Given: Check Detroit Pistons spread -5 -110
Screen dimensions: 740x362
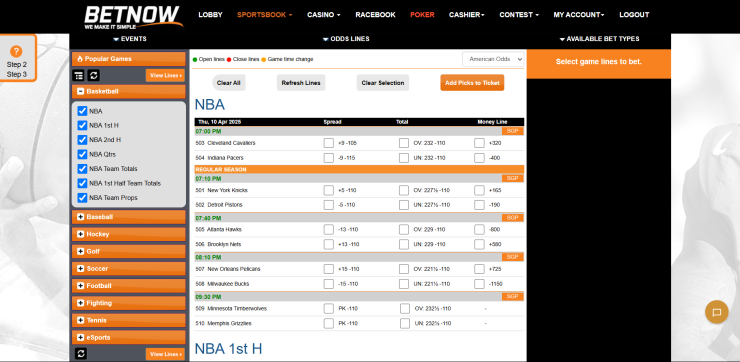Looking at the screenshot, I should click(x=328, y=205).
